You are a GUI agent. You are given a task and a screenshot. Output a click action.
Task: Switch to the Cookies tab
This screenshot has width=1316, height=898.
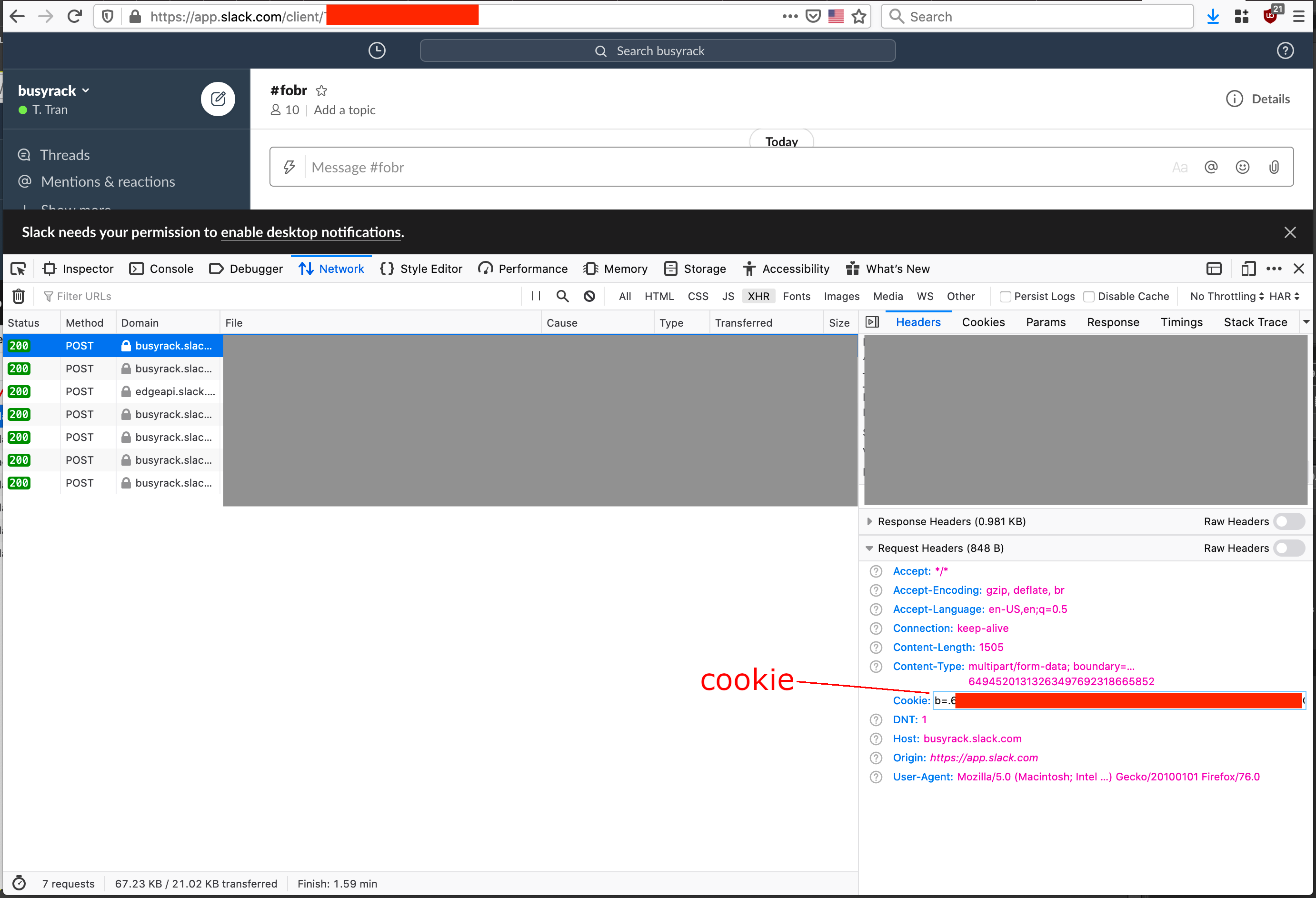point(983,322)
